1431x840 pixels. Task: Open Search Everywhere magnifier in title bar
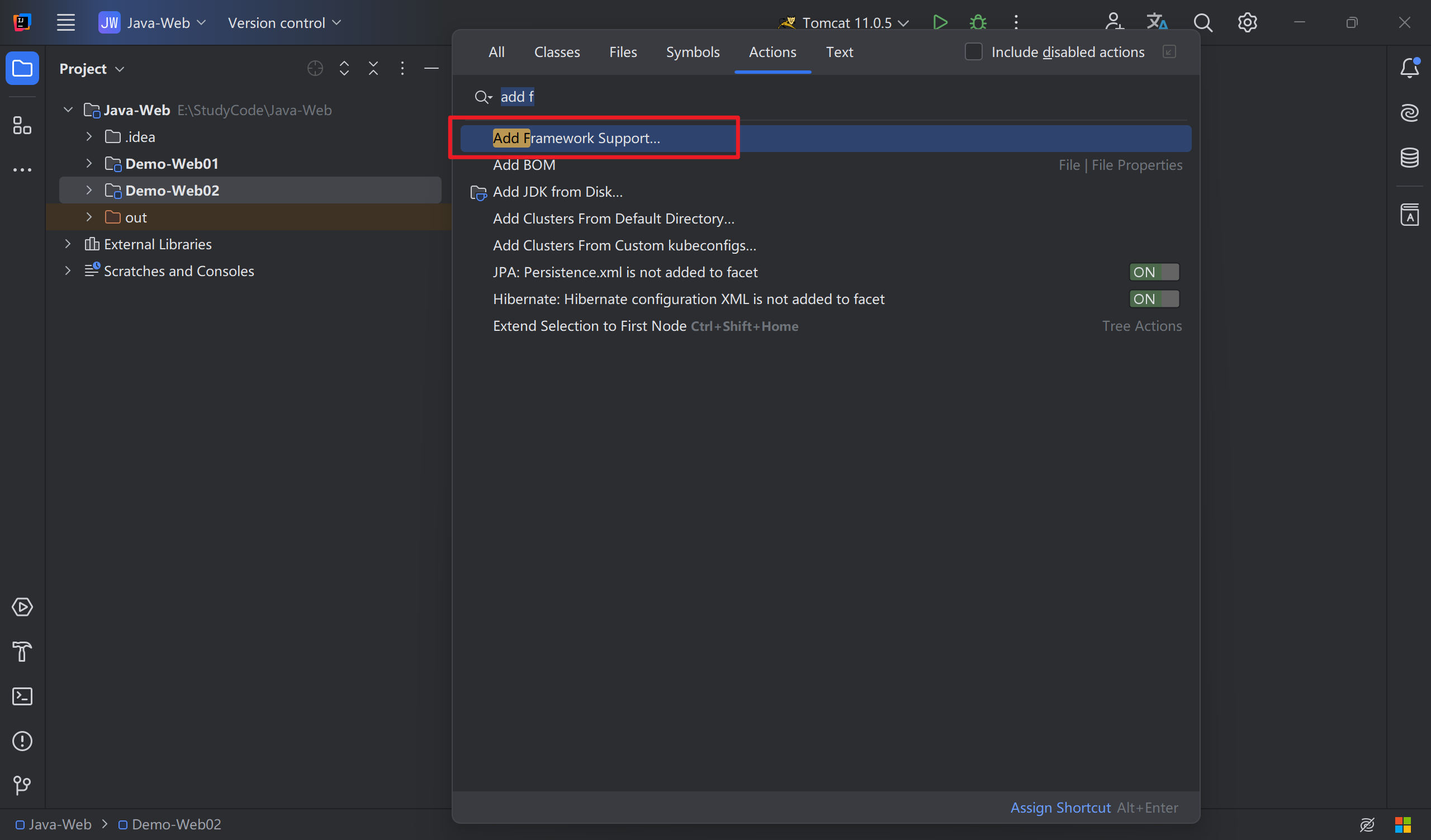coord(1203,23)
